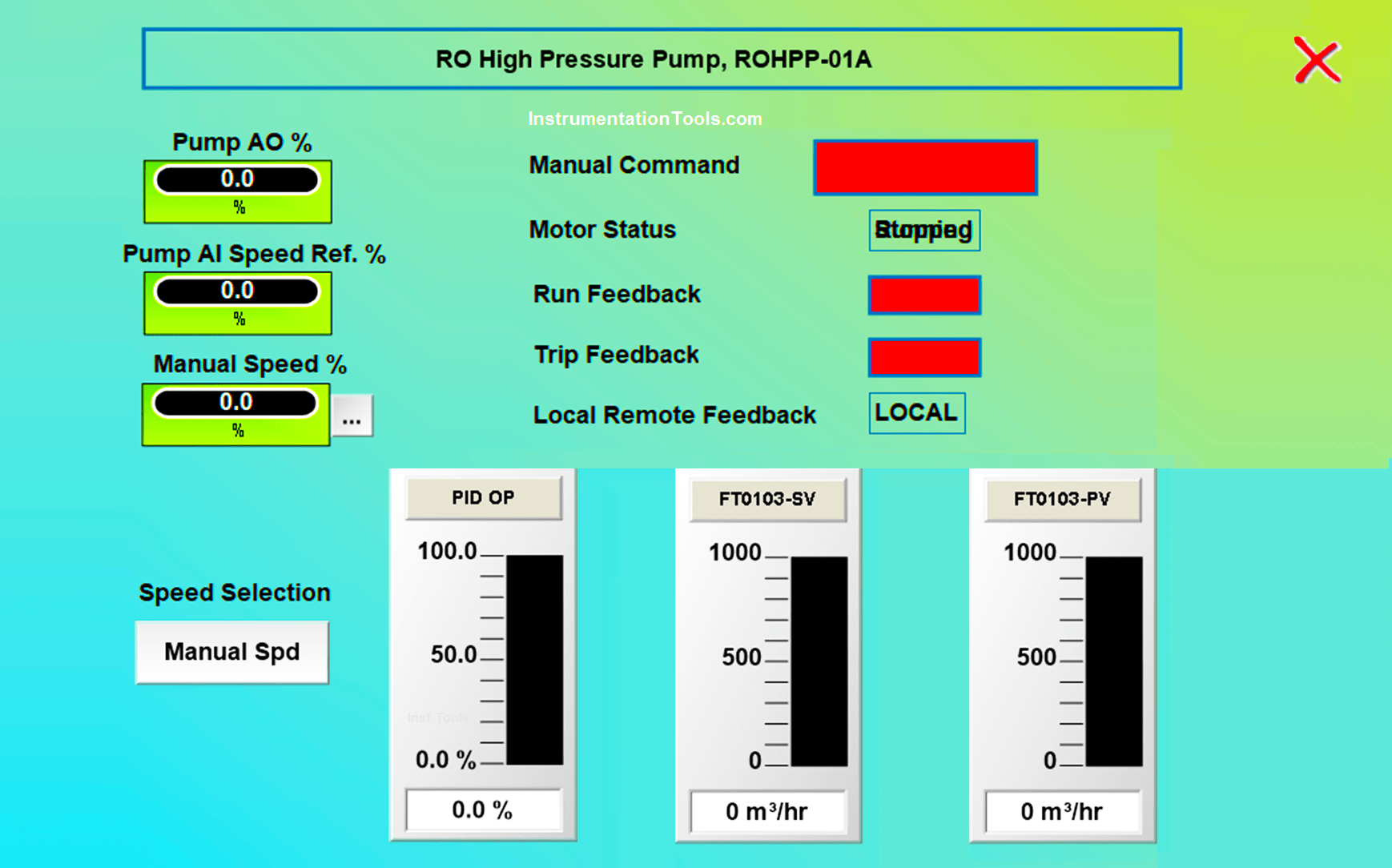
Task: Close the ROHPP-01A pump faceplate
Action: (1316, 59)
